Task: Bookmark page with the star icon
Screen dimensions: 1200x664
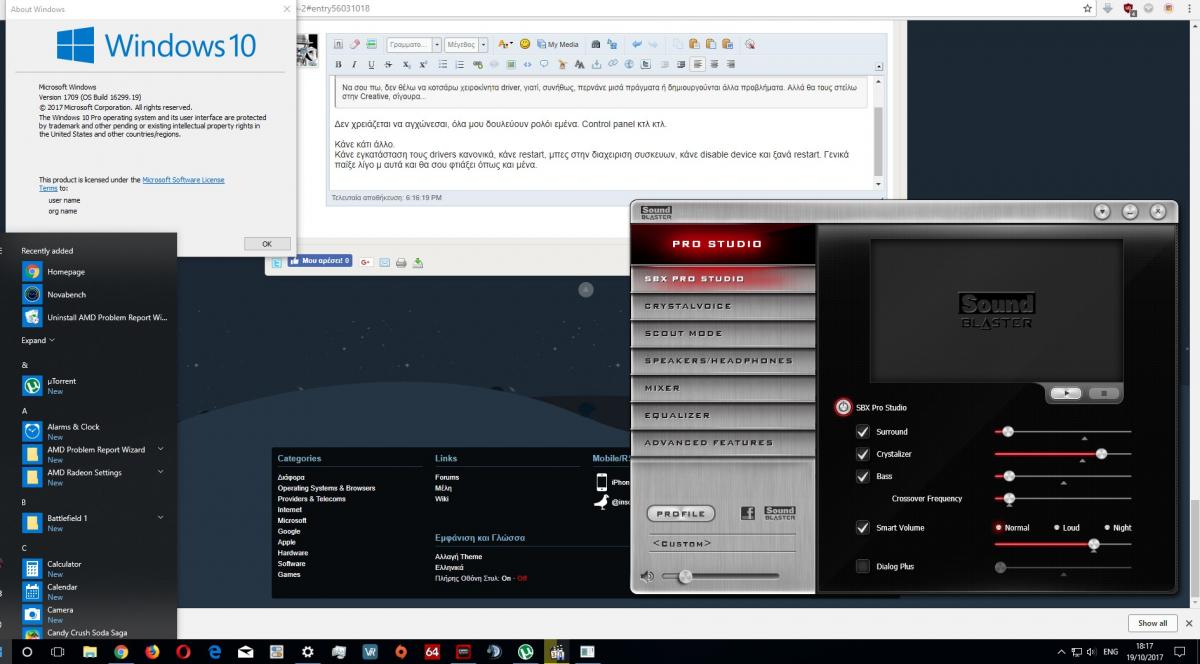Action: (x=1088, y=8)
